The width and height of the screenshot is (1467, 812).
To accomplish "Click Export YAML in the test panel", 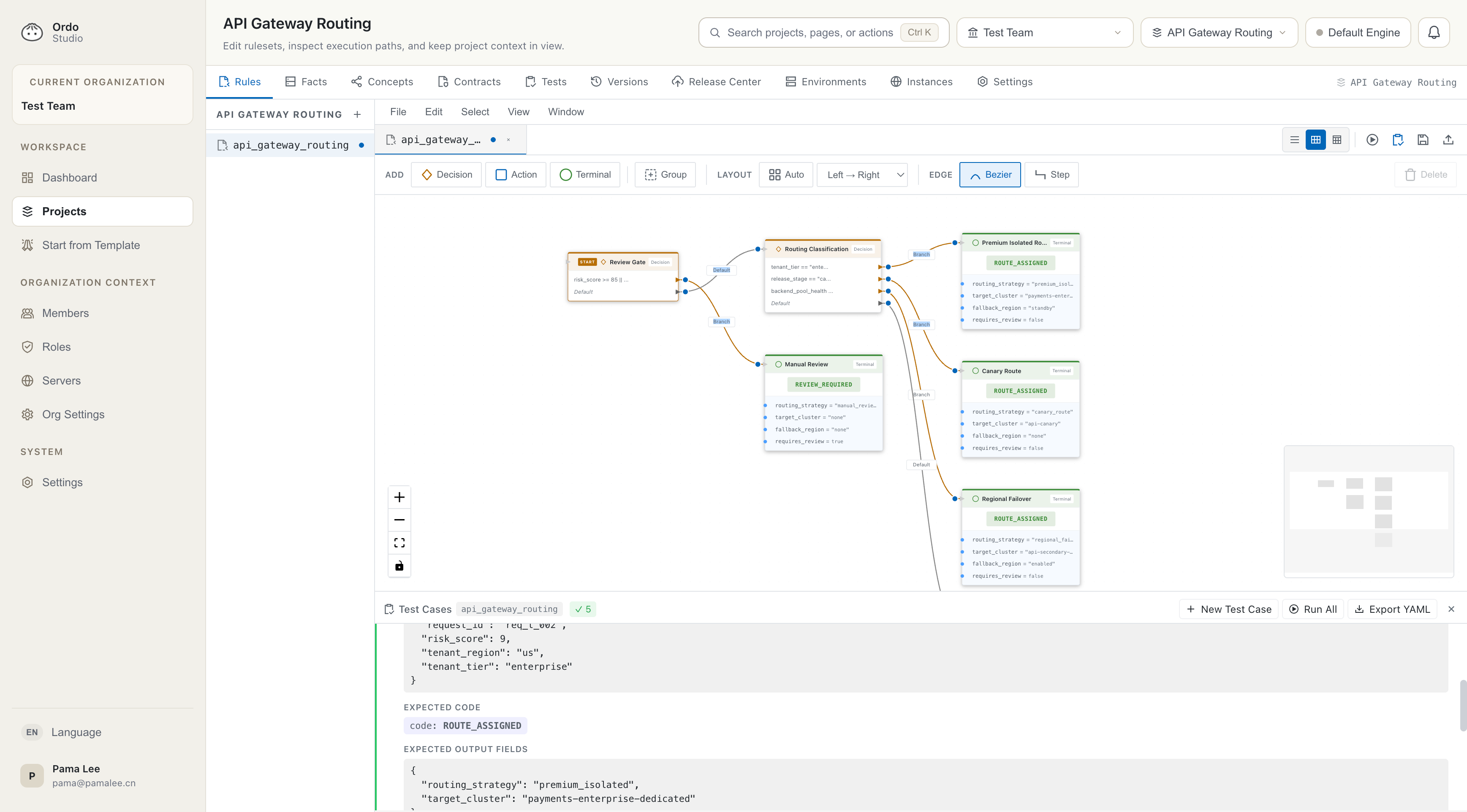I will tap(1392, 609).
